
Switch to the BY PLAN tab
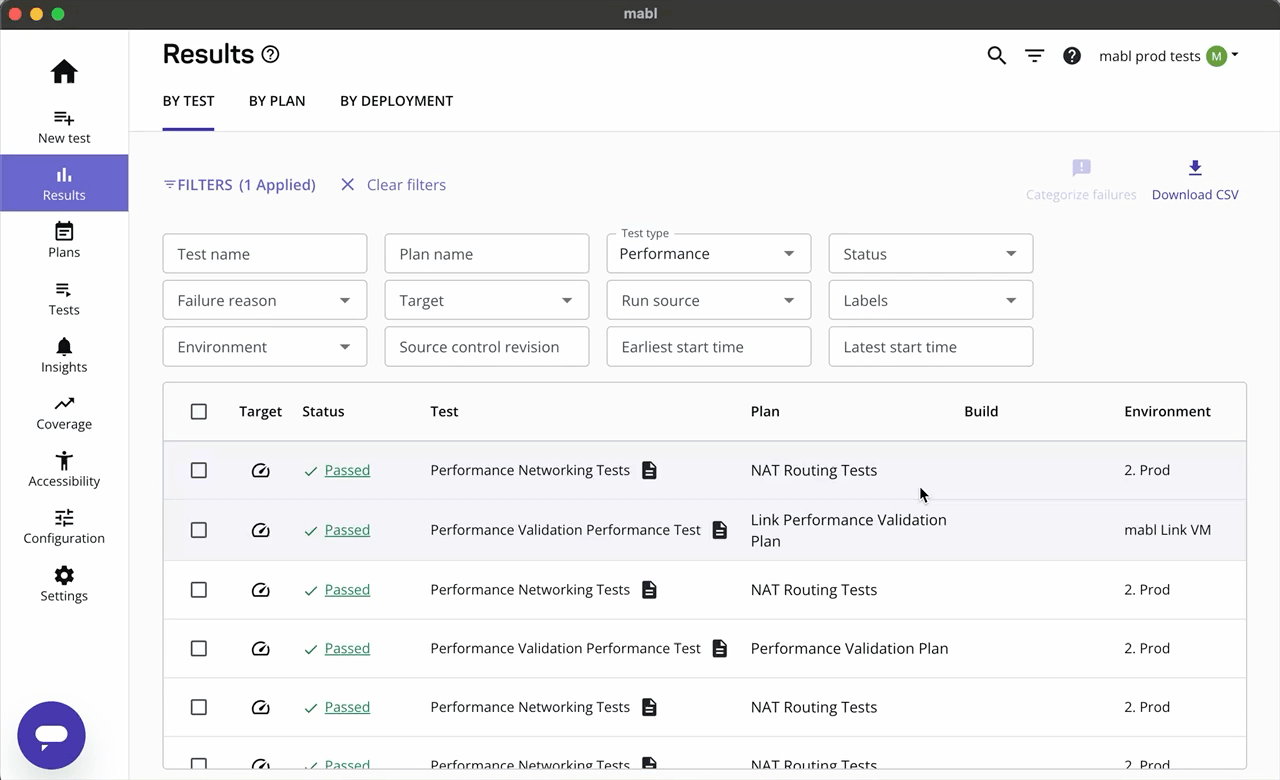point(277,101)
